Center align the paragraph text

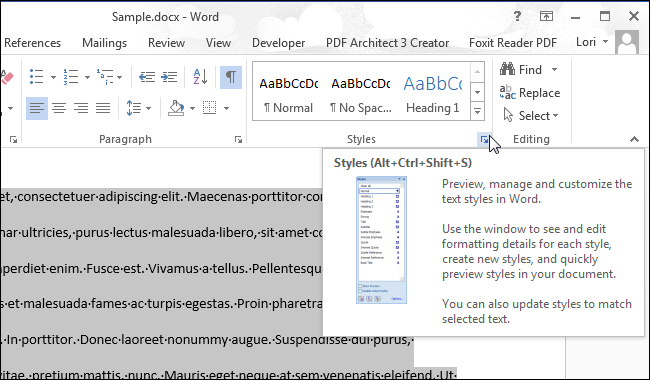click(59, 108)
